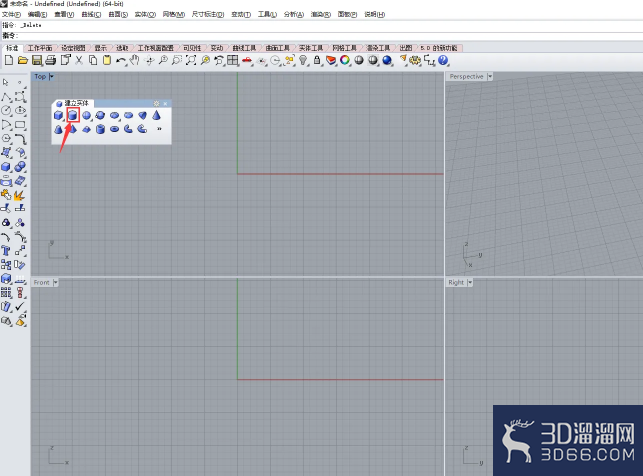
Task: Toggle the lock objects padlock icon
Action: click(317, 61)
